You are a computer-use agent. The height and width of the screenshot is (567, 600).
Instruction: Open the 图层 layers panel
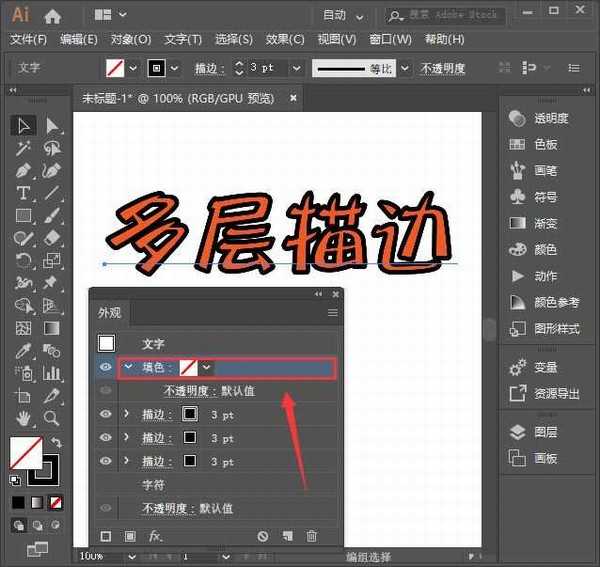tap(533, 432)
